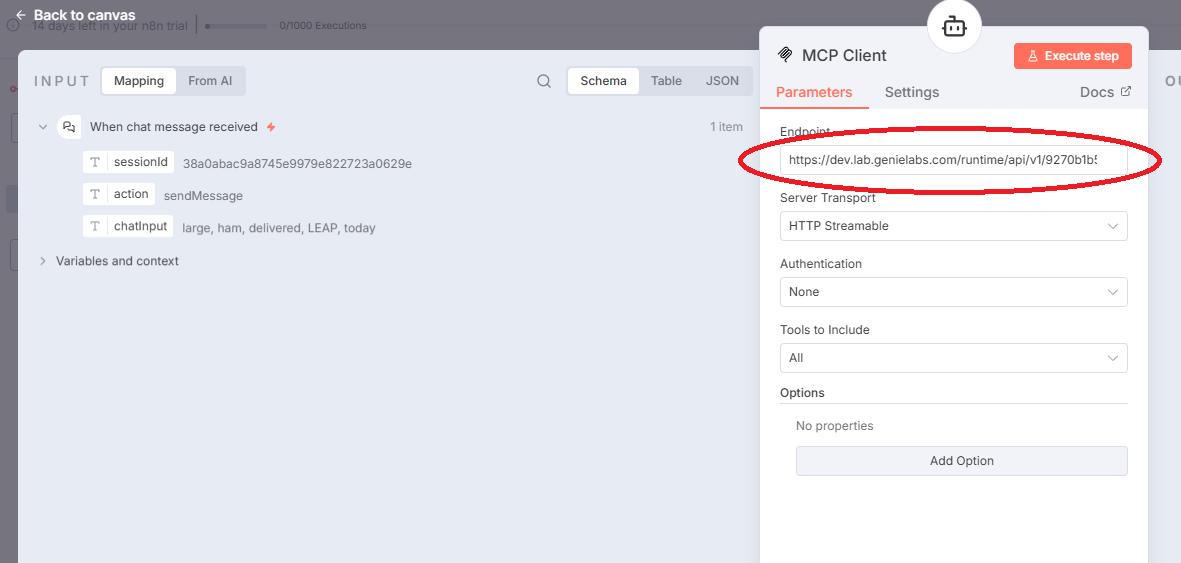This screenshot has width=1181, height=563.
Task: Open the Authentication dropdown
Action: (954, 292)
